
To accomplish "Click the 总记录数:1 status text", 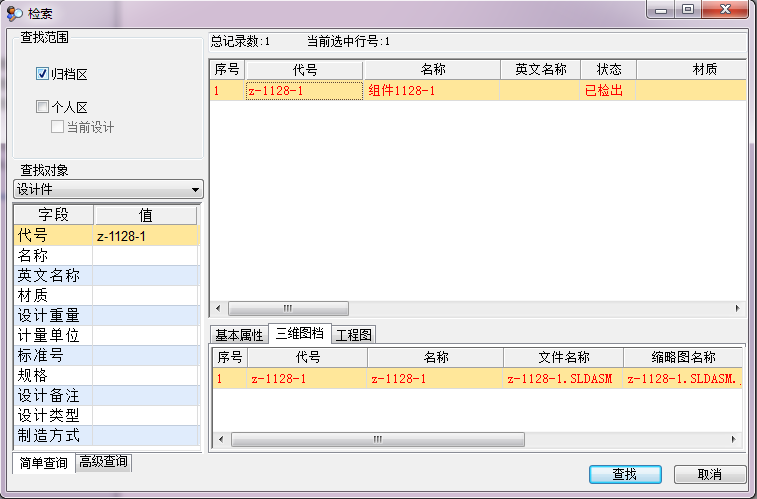I will [240, 42].
